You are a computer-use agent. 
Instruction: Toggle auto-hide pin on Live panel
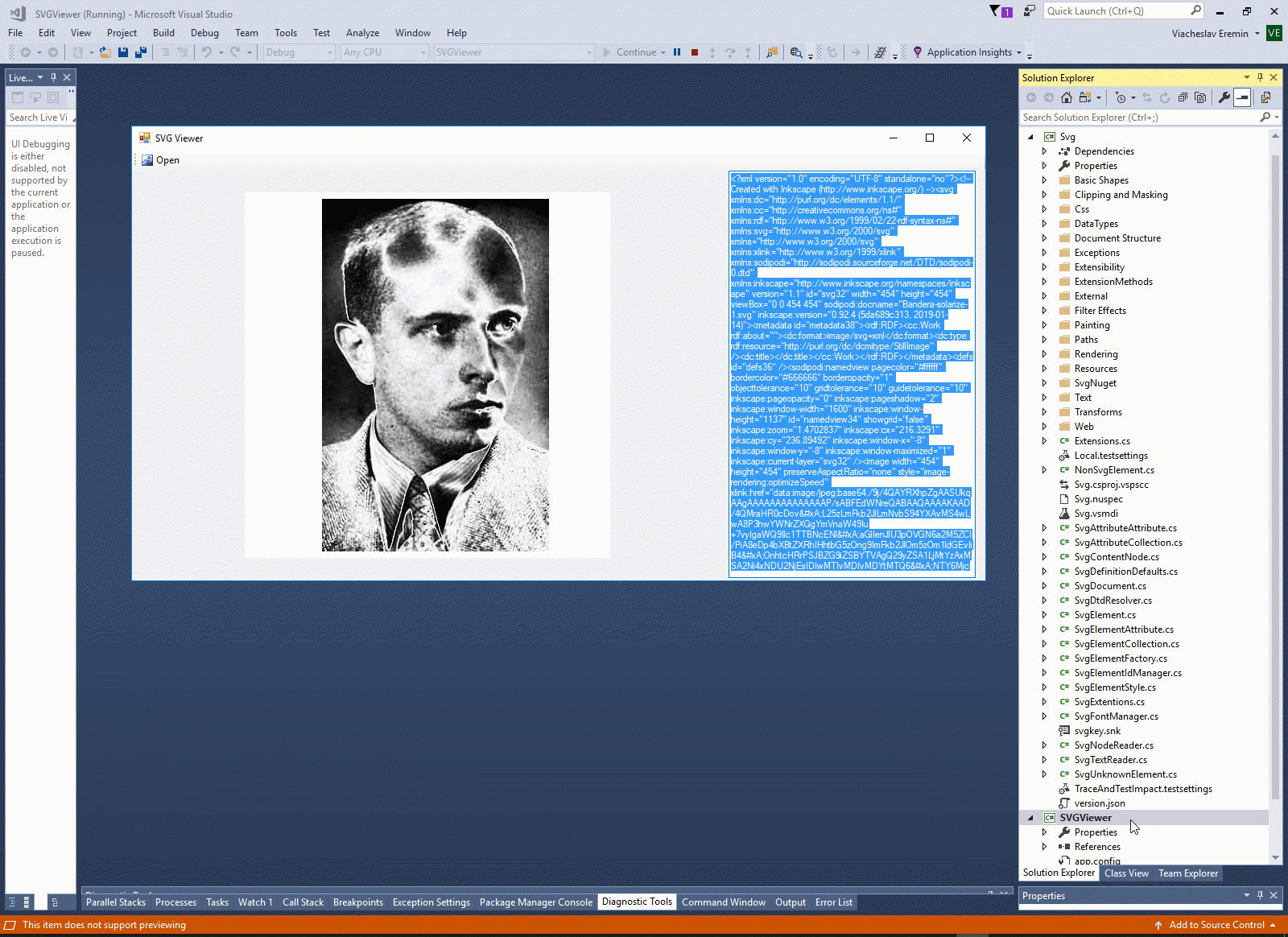coord(53,78)
